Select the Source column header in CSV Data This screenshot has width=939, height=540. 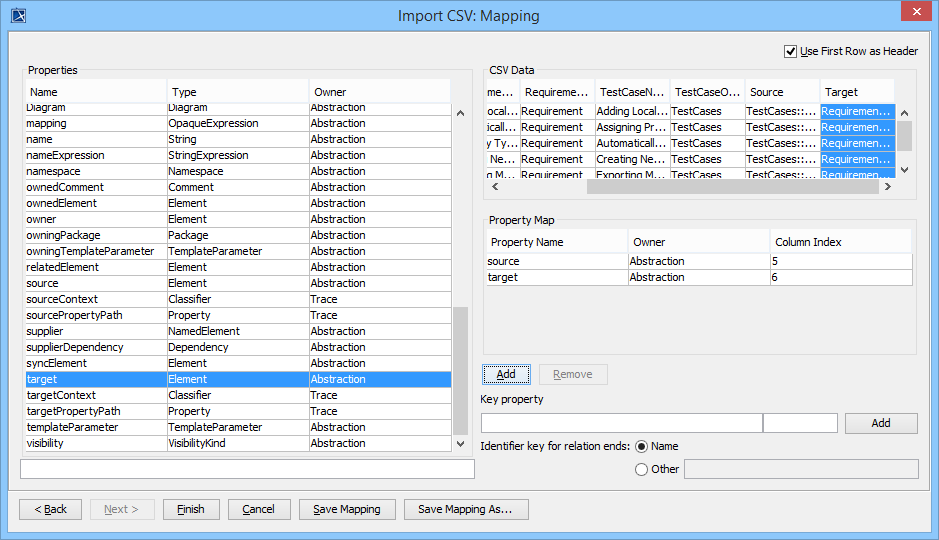coord(782,92)
